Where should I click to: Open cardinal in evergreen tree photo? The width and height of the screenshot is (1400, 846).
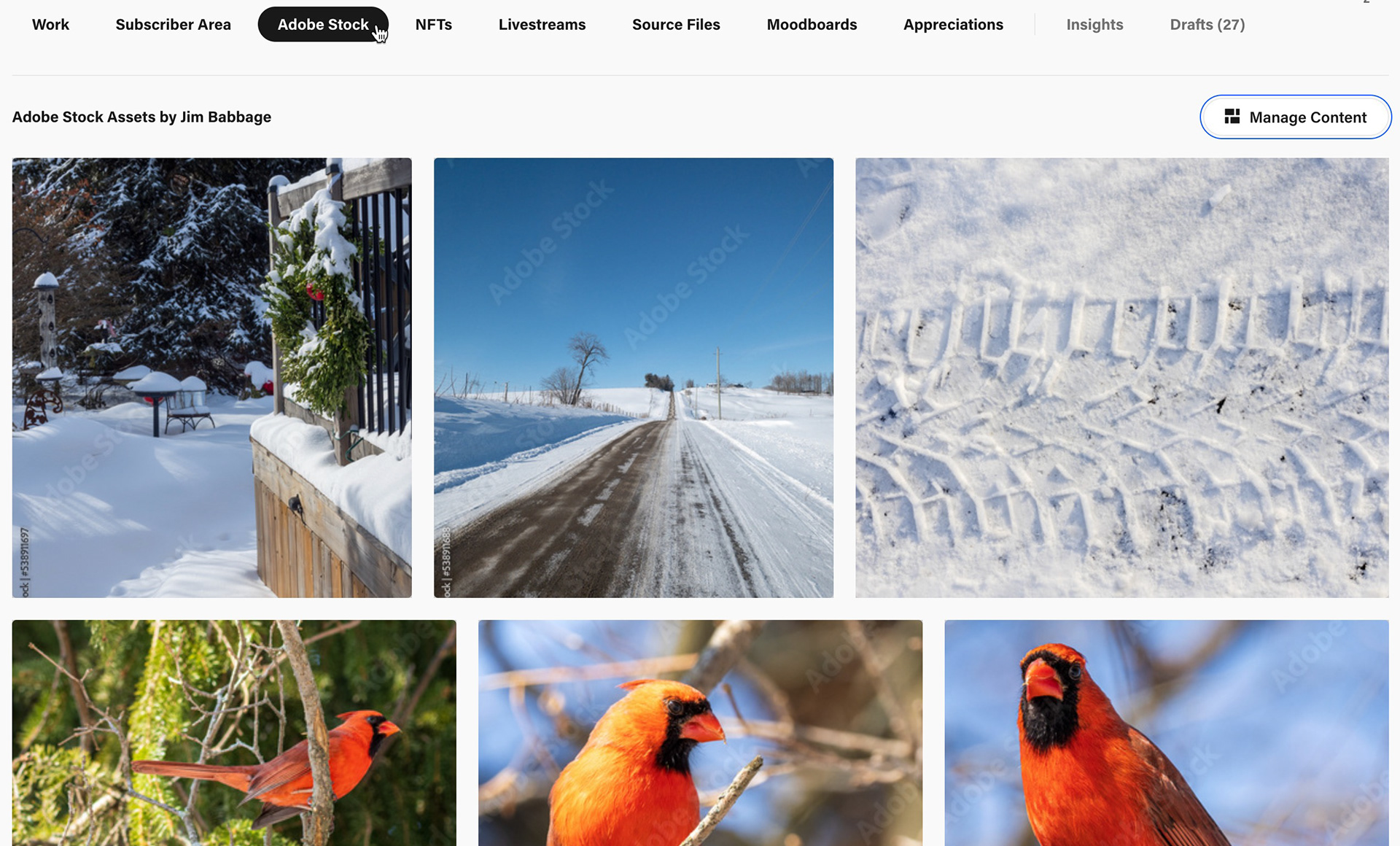click(x=234, y=733)
